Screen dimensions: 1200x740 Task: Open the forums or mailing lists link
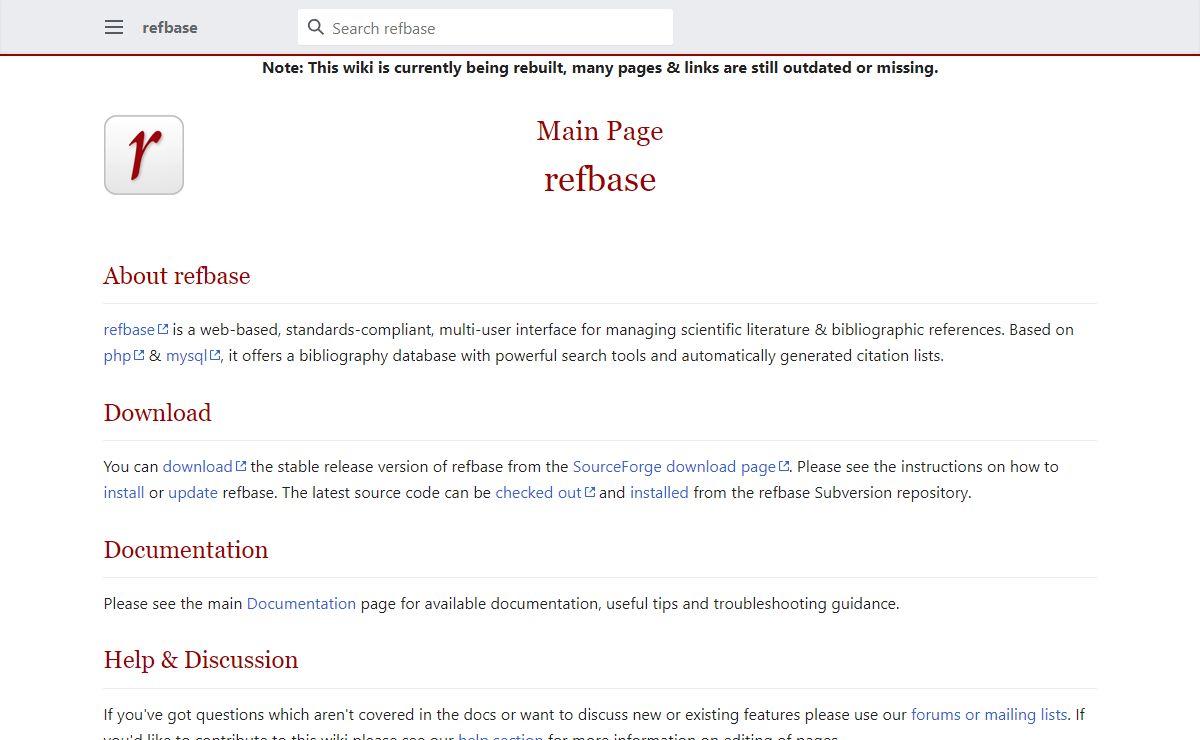pyautogui.click(x=989, y=714)
